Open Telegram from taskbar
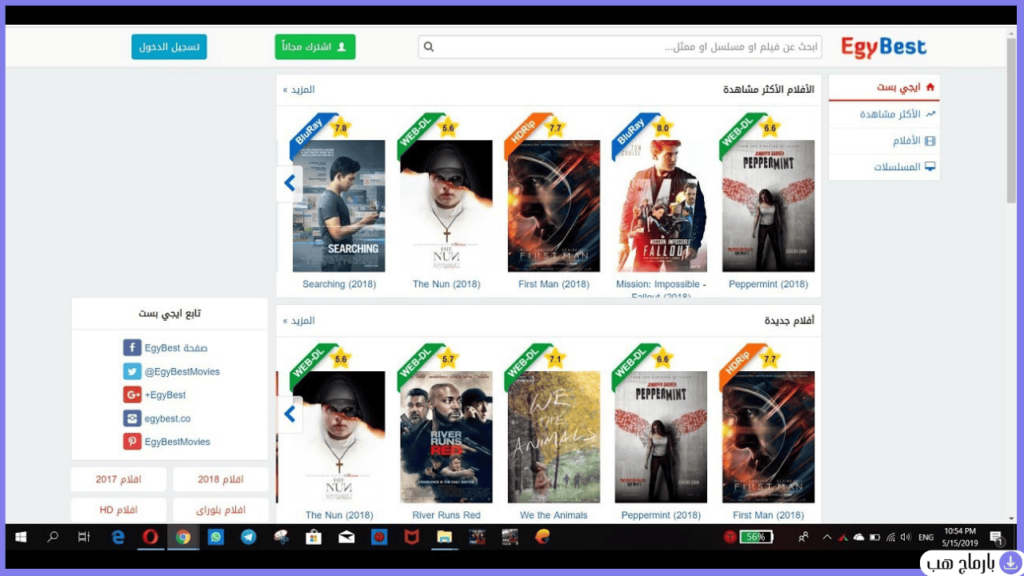This screenshot has width=1024, height=576. coord(248,537)
